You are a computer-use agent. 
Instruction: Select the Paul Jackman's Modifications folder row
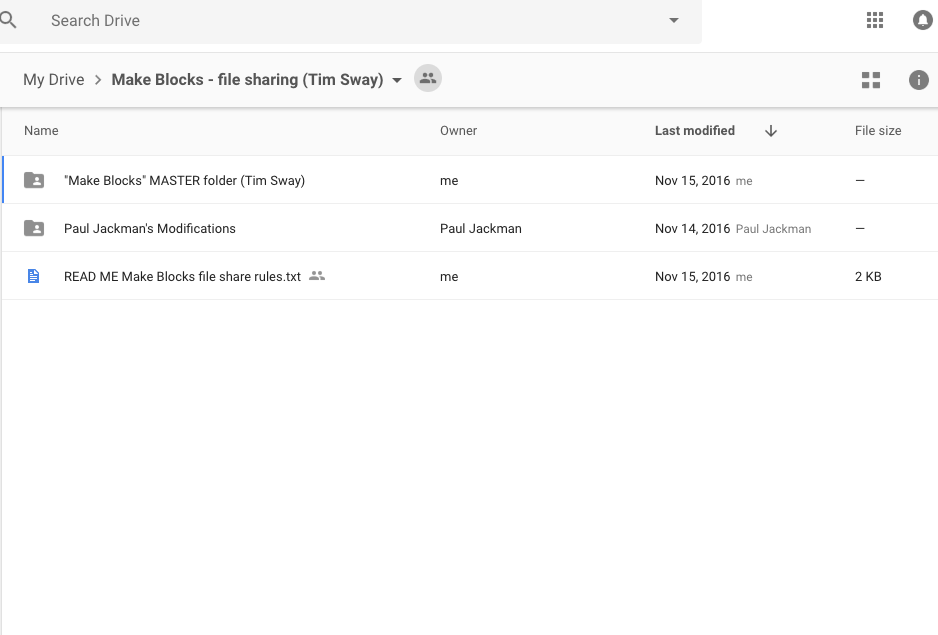click(x=150, y=228)
